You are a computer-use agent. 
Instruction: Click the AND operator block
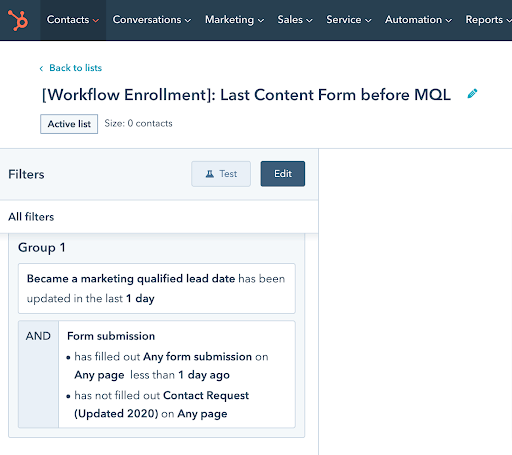pos(38,374)
